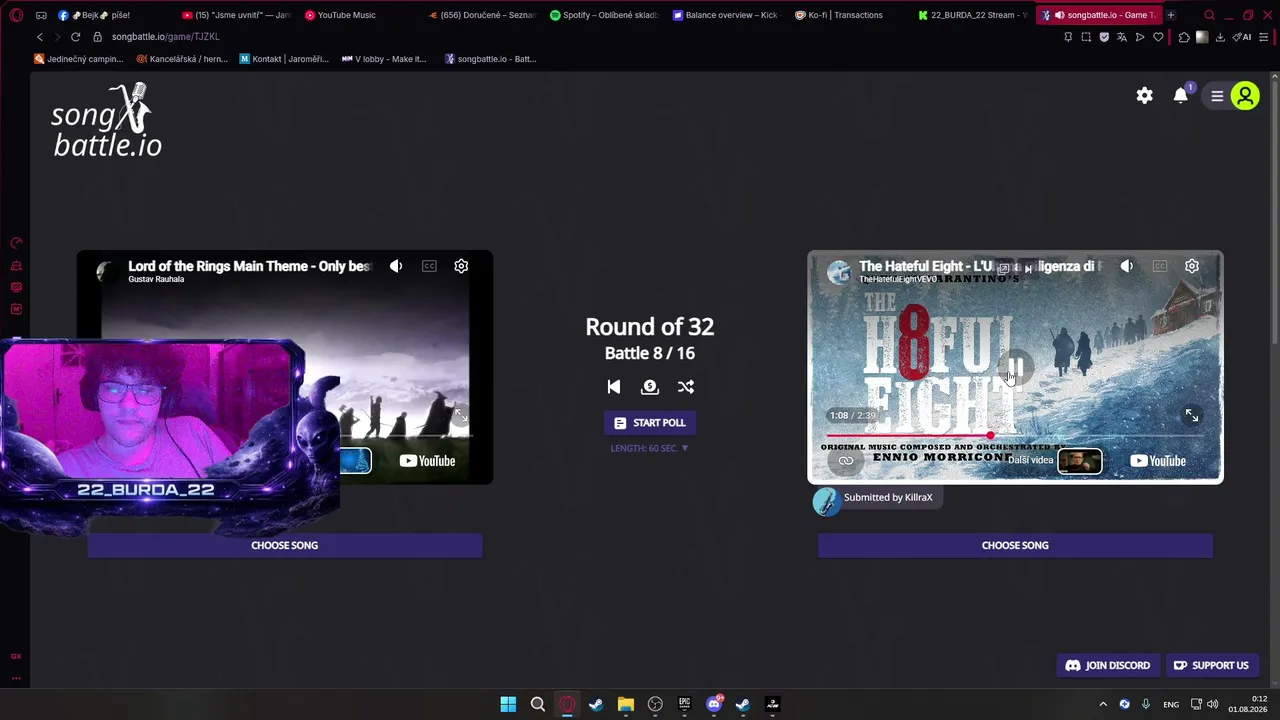1280x720 pixels.
Task: Open the browser extensions cube icon
Action: point(1184,37)
